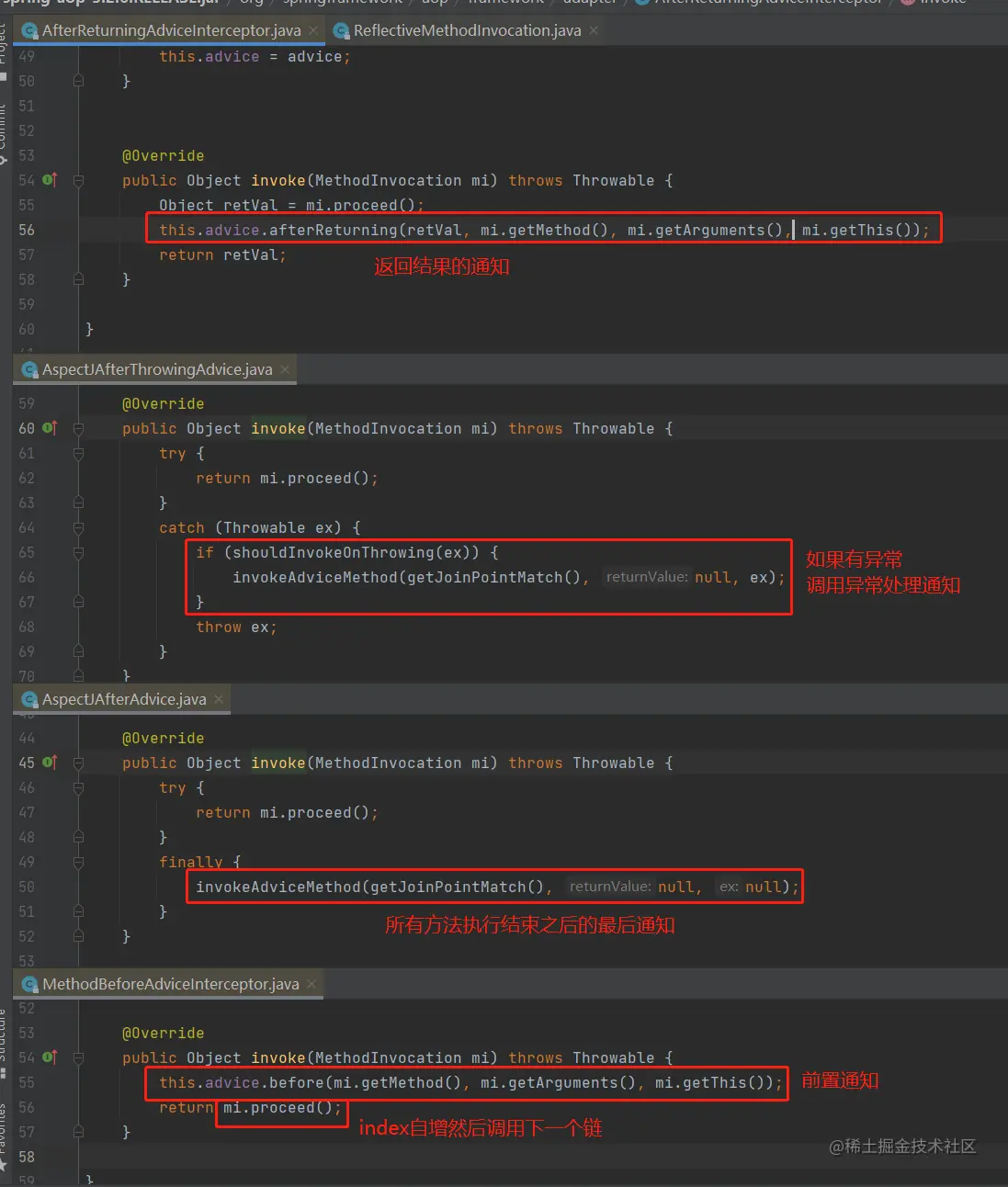The width and height of the screenshot is (1008, 1187).
Task: Click @Override annotation in MethodBeforeAdviceInterceptor.java
Action: pyautogui.click(x=164, y=1033)
